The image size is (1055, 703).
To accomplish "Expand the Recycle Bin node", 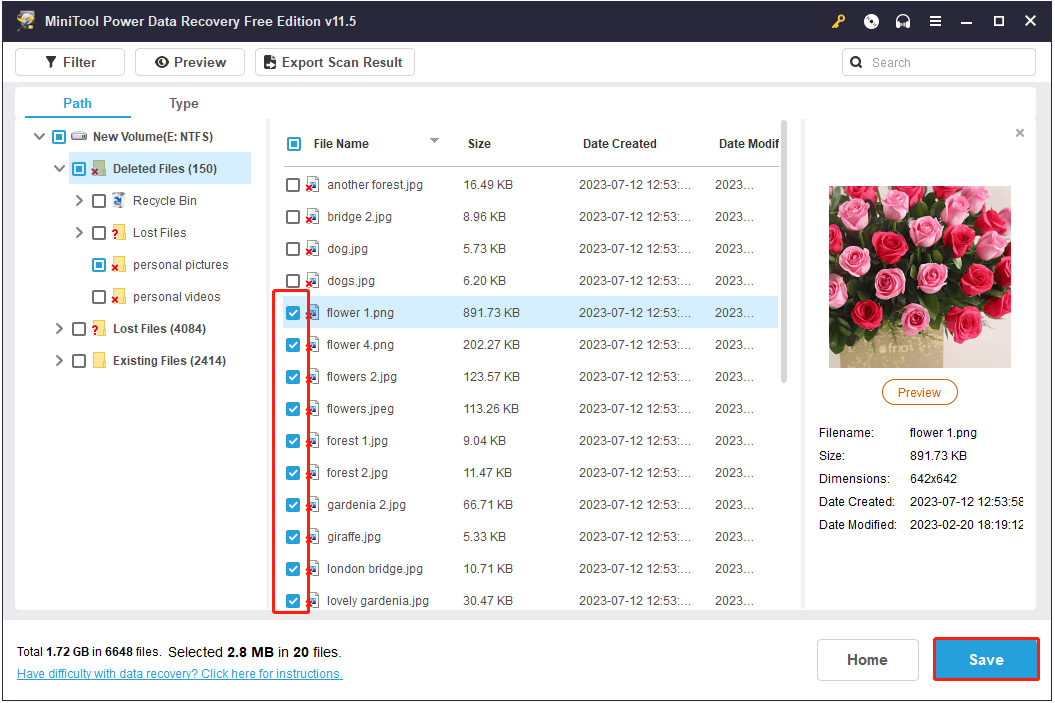I will click(79, 200).
